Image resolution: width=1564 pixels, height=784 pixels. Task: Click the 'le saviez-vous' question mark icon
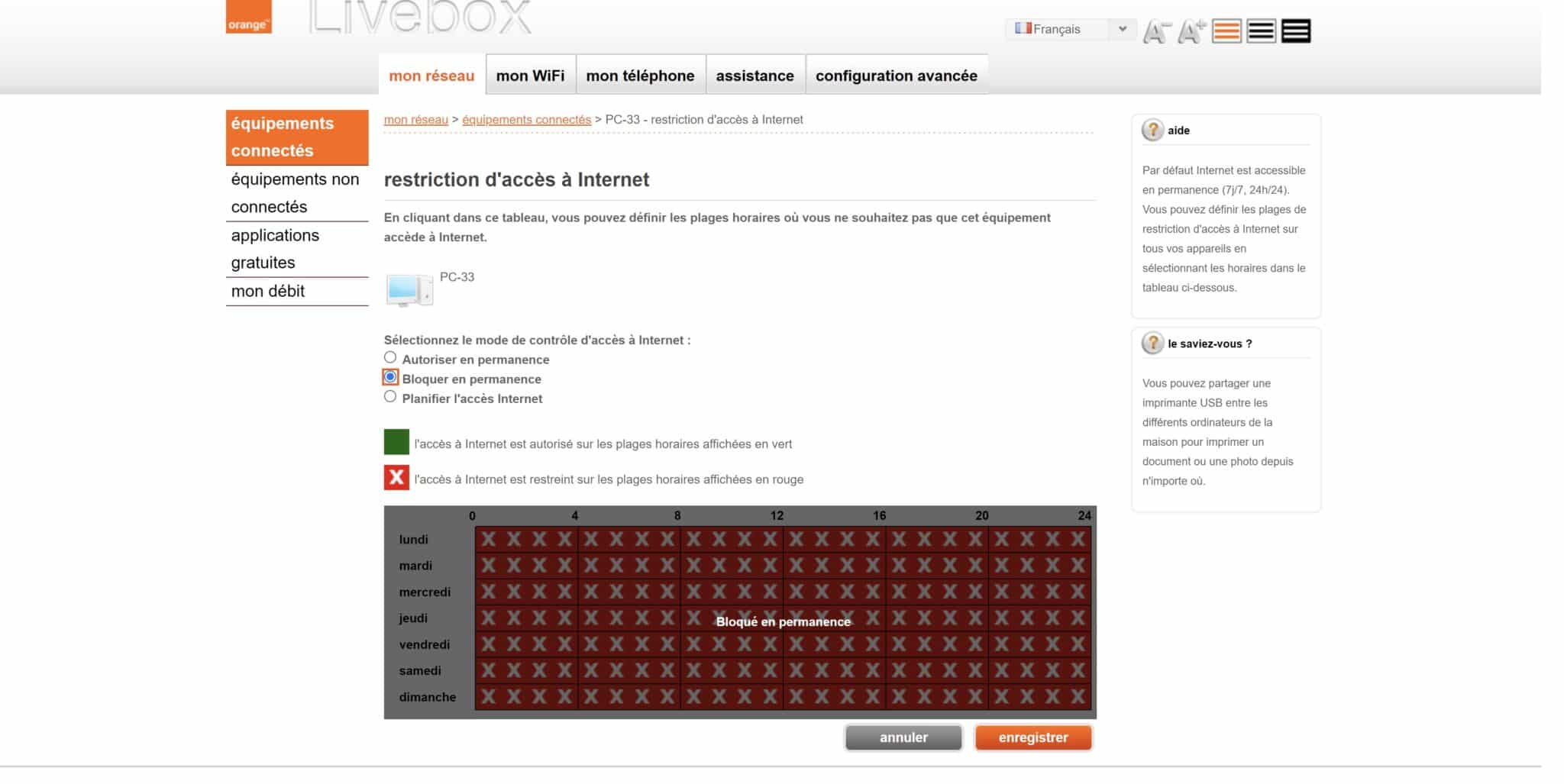pos(1152,344)
